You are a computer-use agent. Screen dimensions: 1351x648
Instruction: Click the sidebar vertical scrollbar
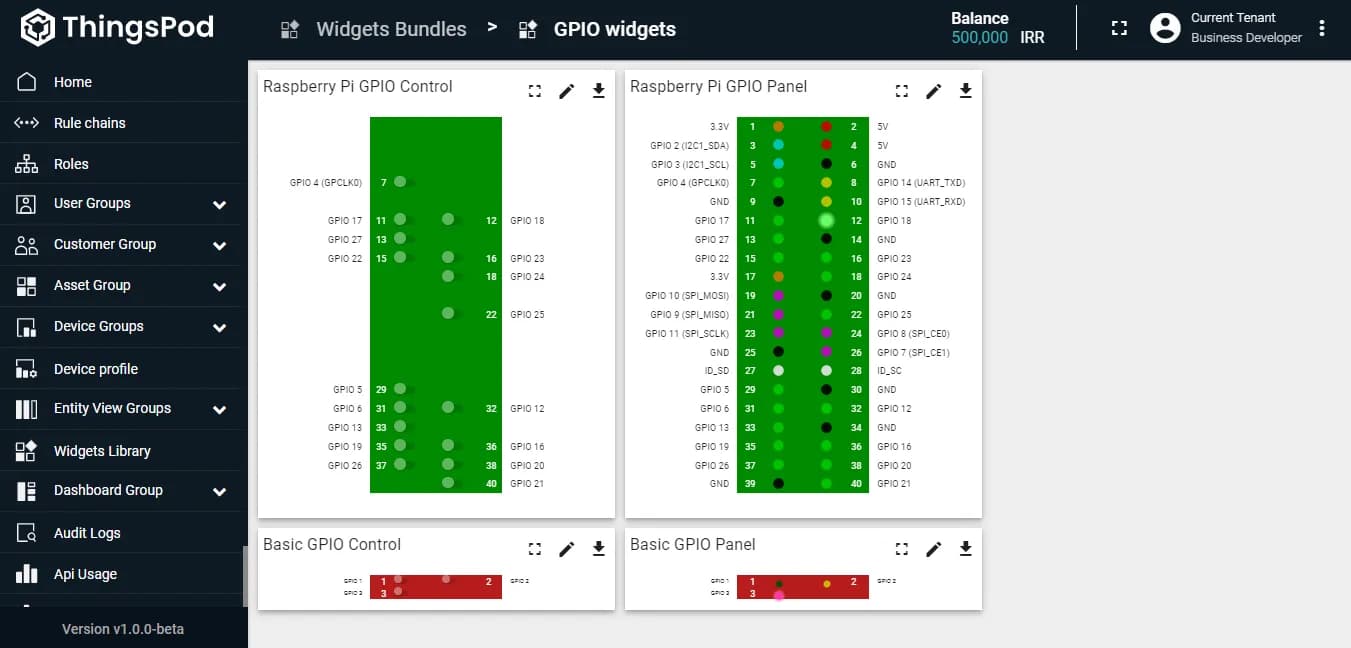pyautogui.click(x=245, y=576)
